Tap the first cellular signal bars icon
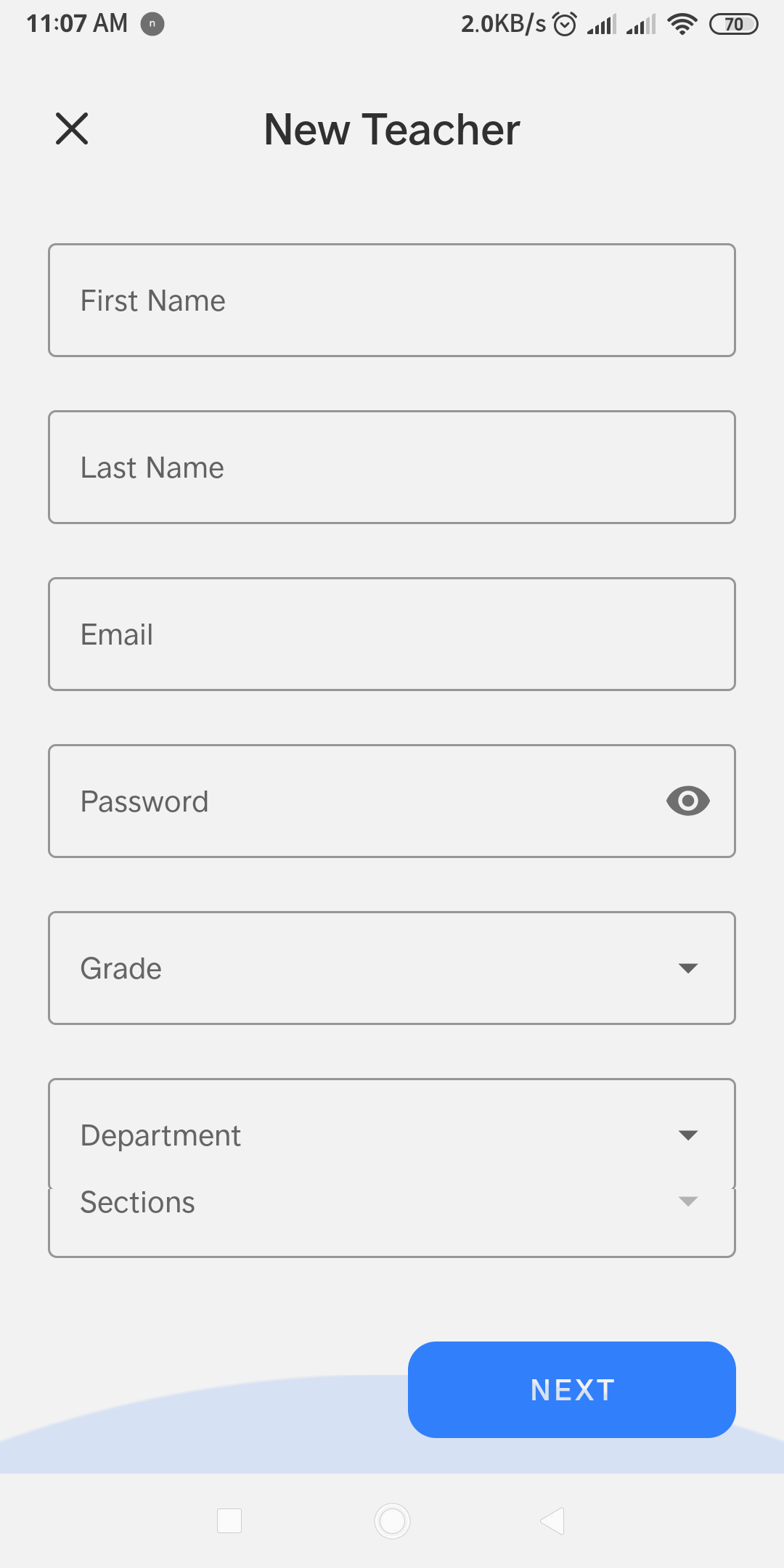 pyautogui.click(x=602, y=24)
